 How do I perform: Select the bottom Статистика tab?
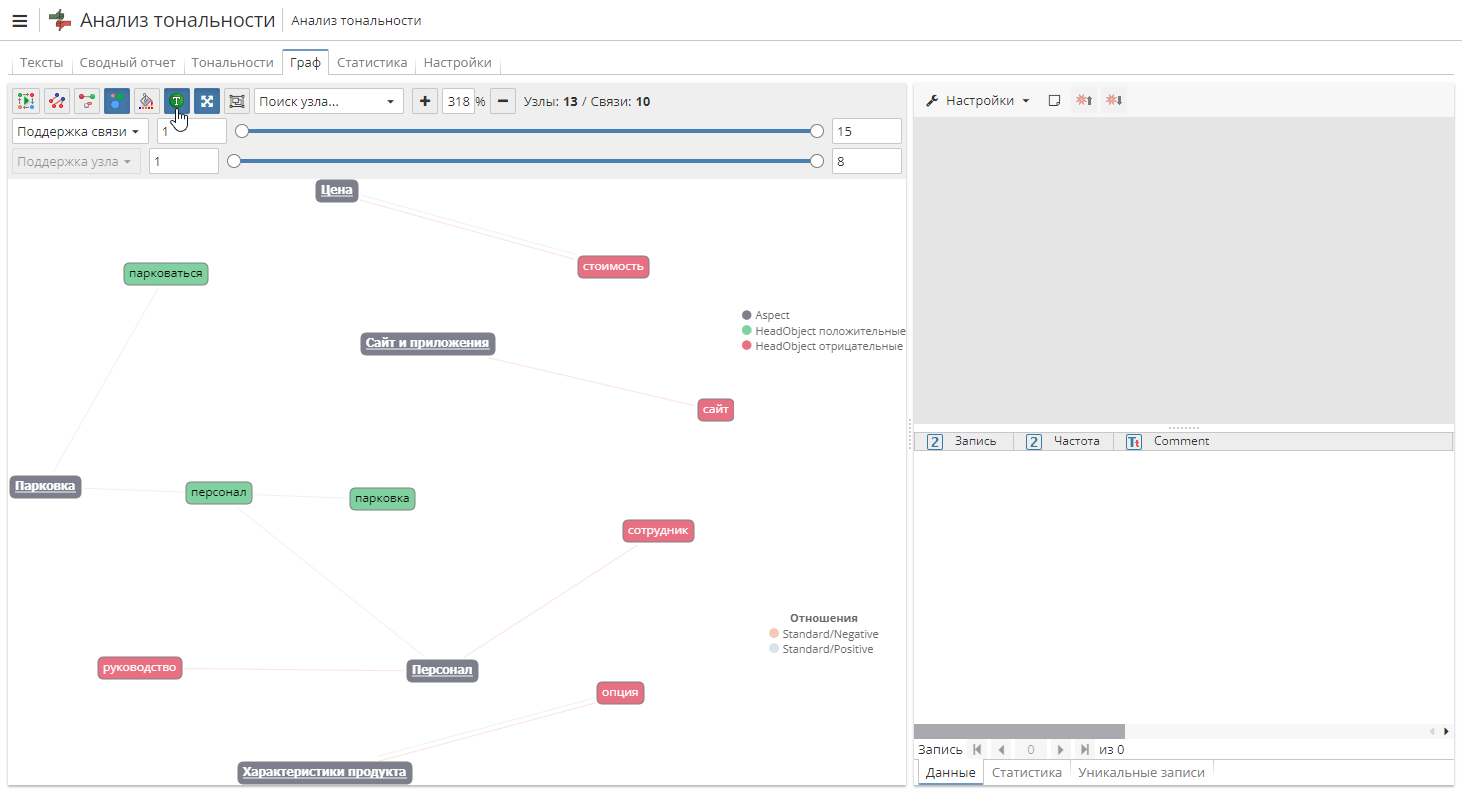(1027, 772)
